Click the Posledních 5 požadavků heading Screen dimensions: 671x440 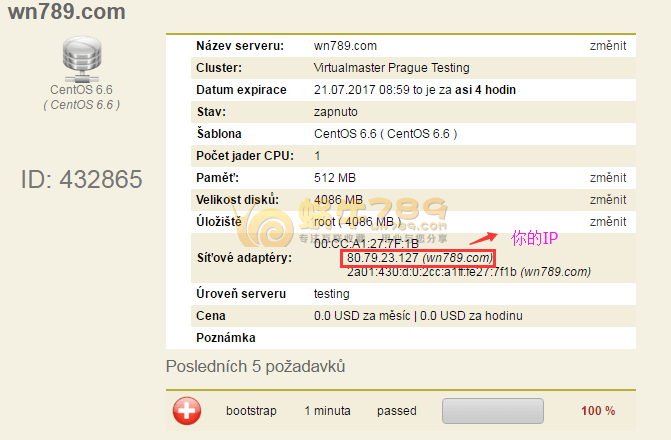(x=259, y=366)
